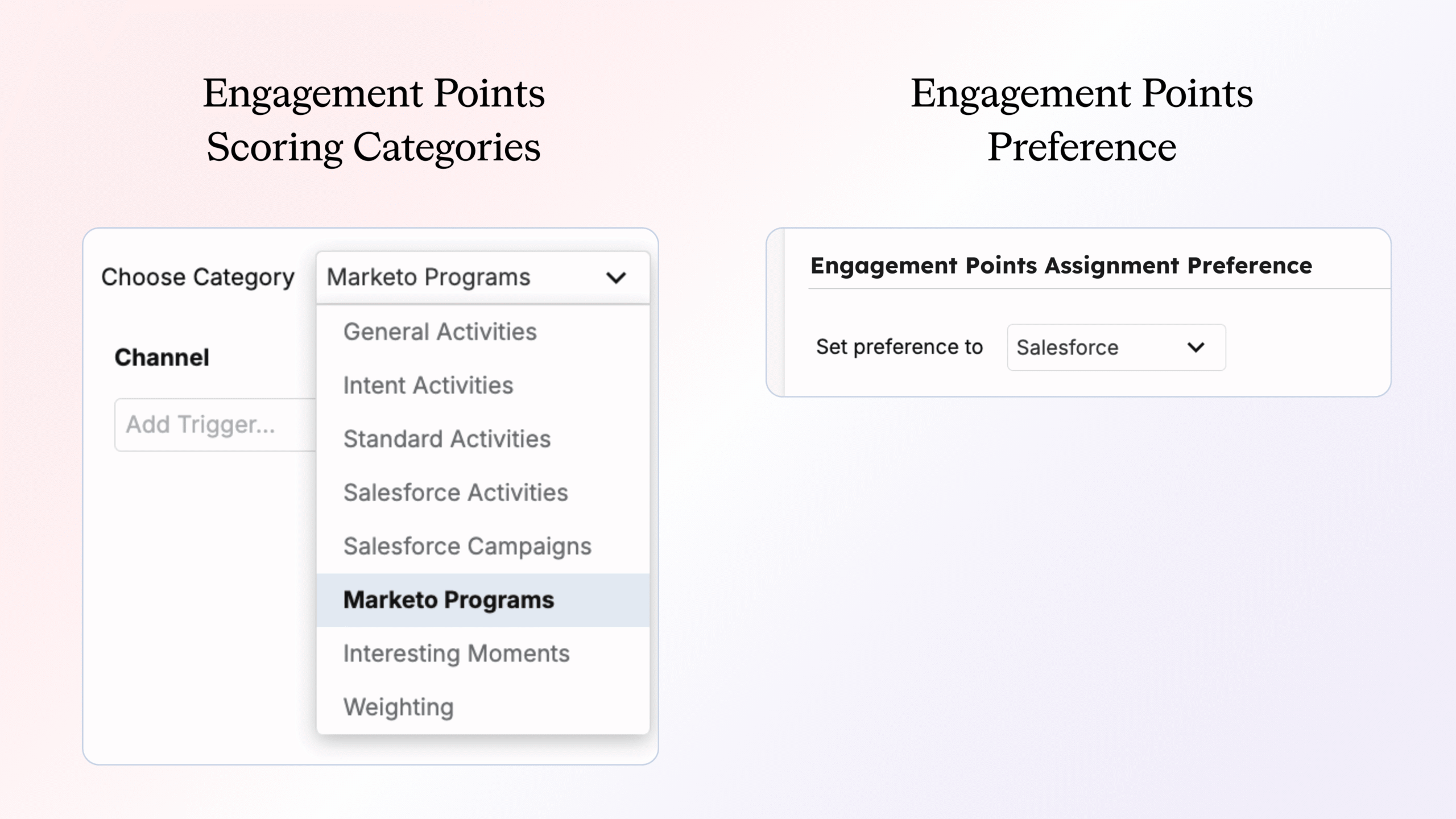Image resolution: width=1456 pixels, height=819 pixels.
Task: Choose the Salesforce Campaigns option
Action: tap(468, 546)
